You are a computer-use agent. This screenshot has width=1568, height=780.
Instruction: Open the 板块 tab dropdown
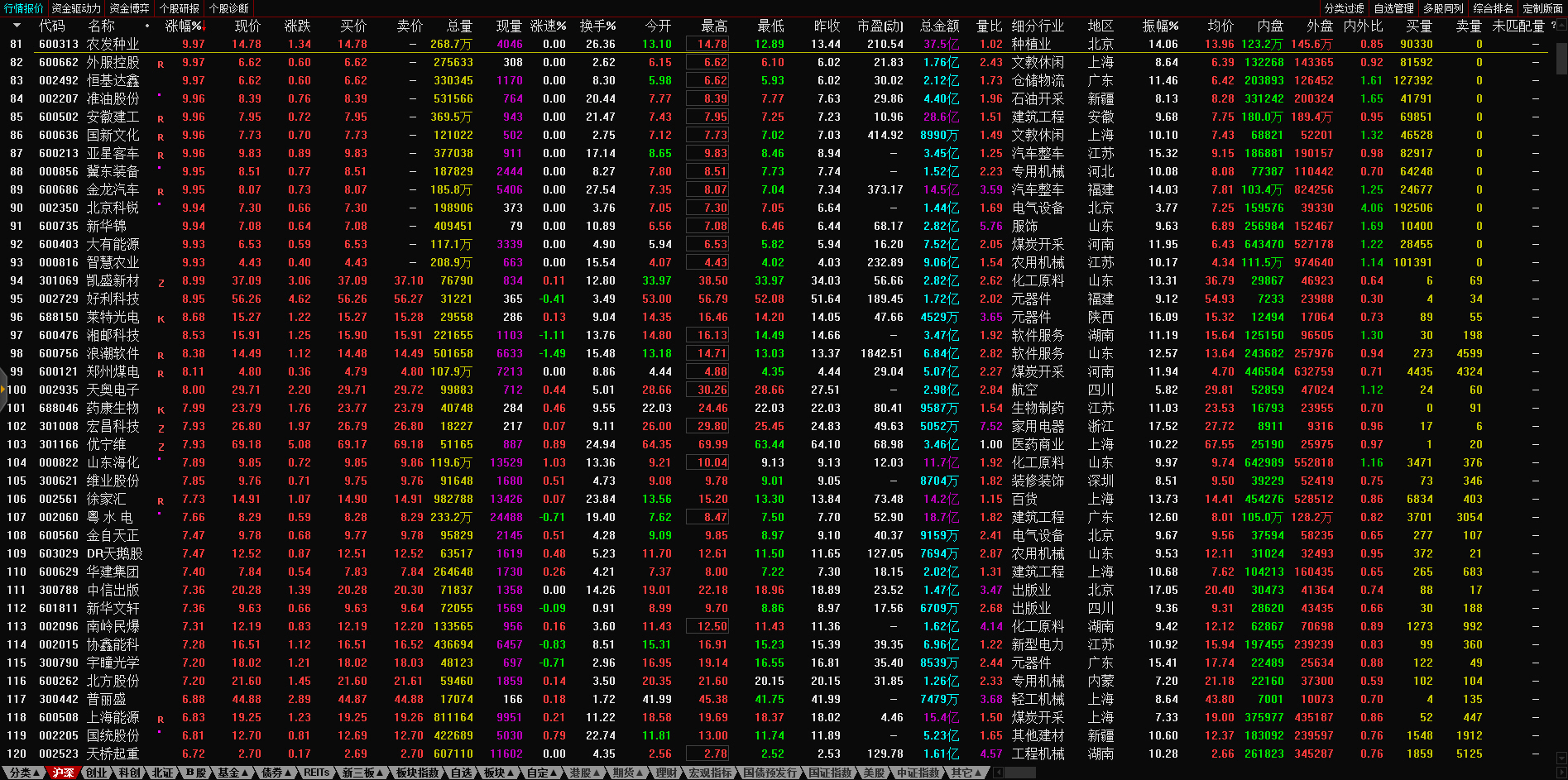click(498, 773)
